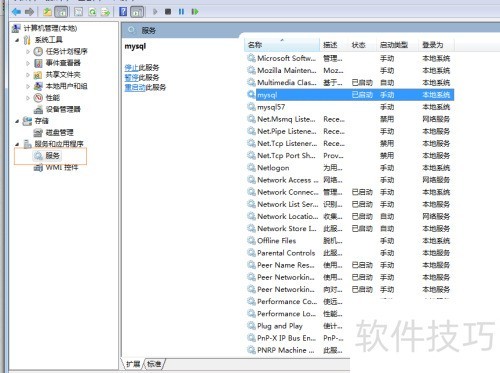This screenshot has width=500, height=373.
Task: Switch to the 扩展 tab
Action: pos(133,364)
